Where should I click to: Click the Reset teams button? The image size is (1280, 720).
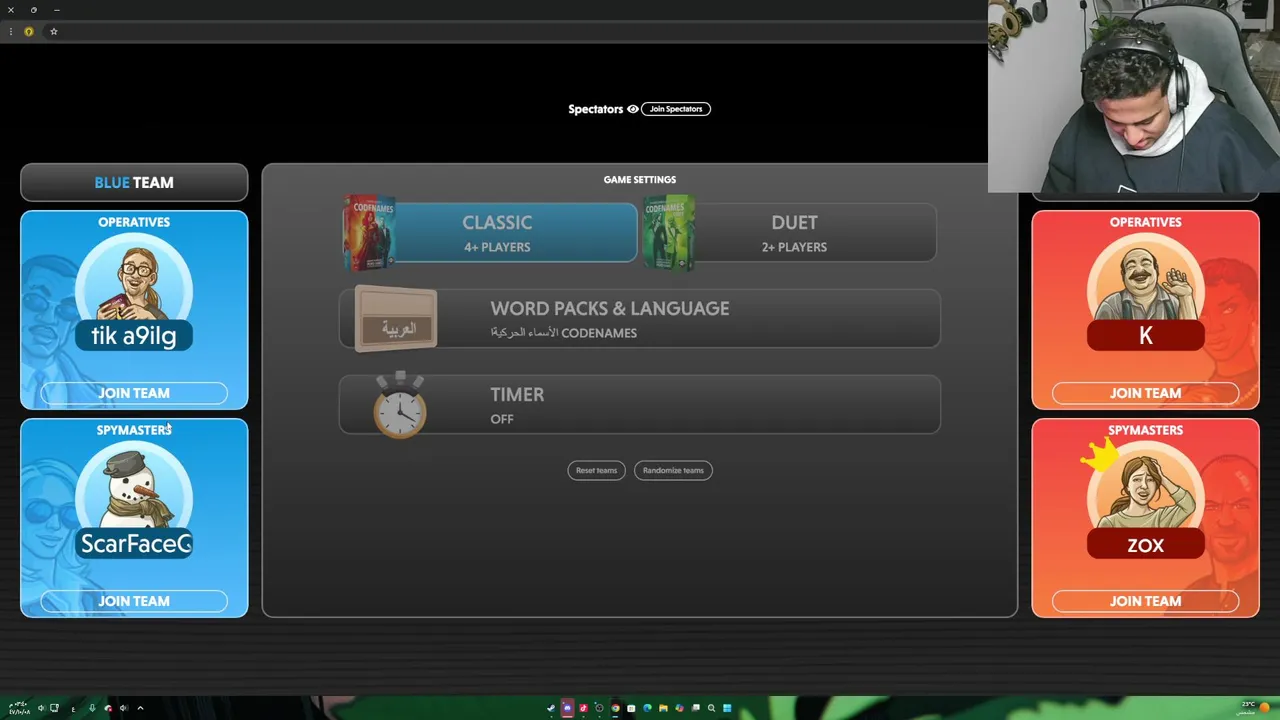click(x=596, y=470)
